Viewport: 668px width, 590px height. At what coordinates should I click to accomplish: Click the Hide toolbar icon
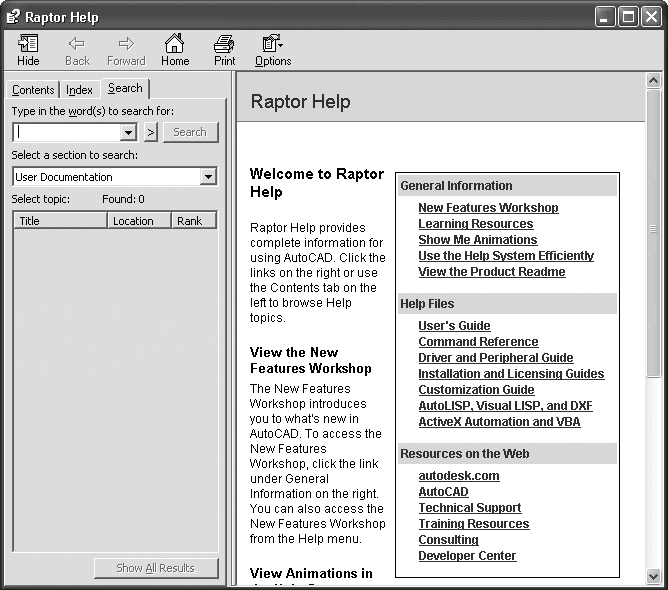click(x=29, y=44)
